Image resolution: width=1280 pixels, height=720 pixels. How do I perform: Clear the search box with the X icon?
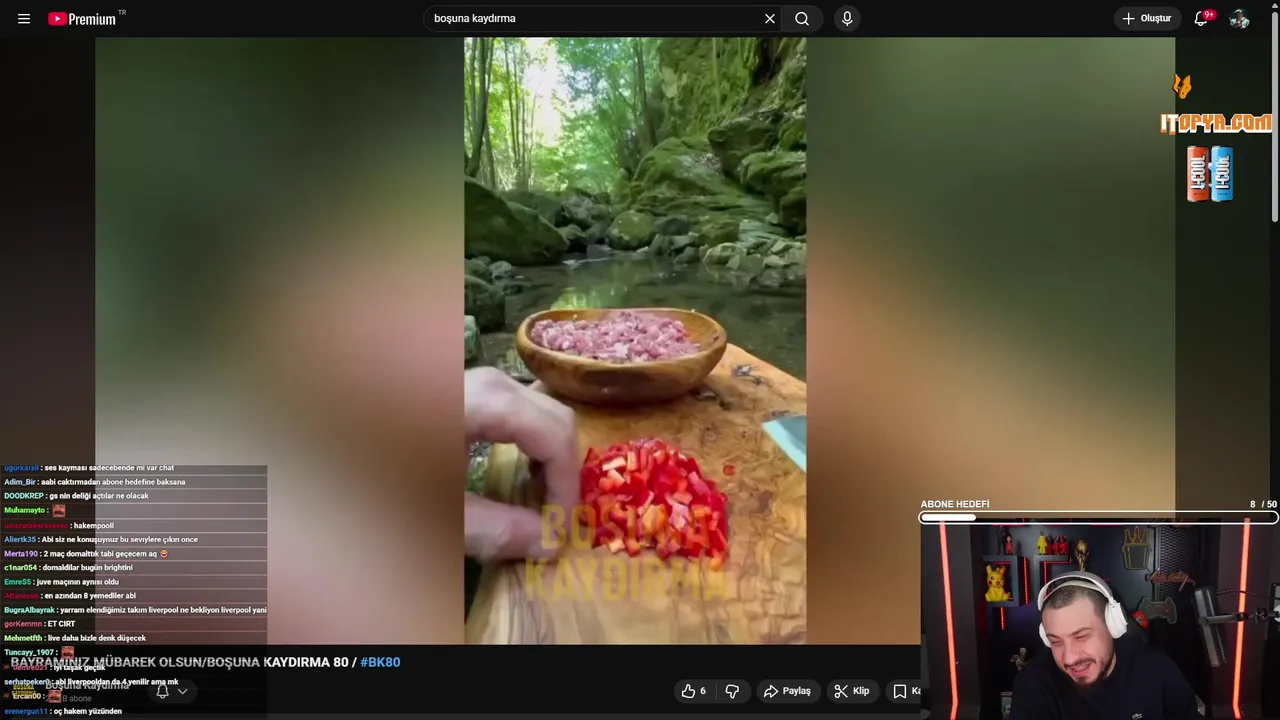[770, 19]
